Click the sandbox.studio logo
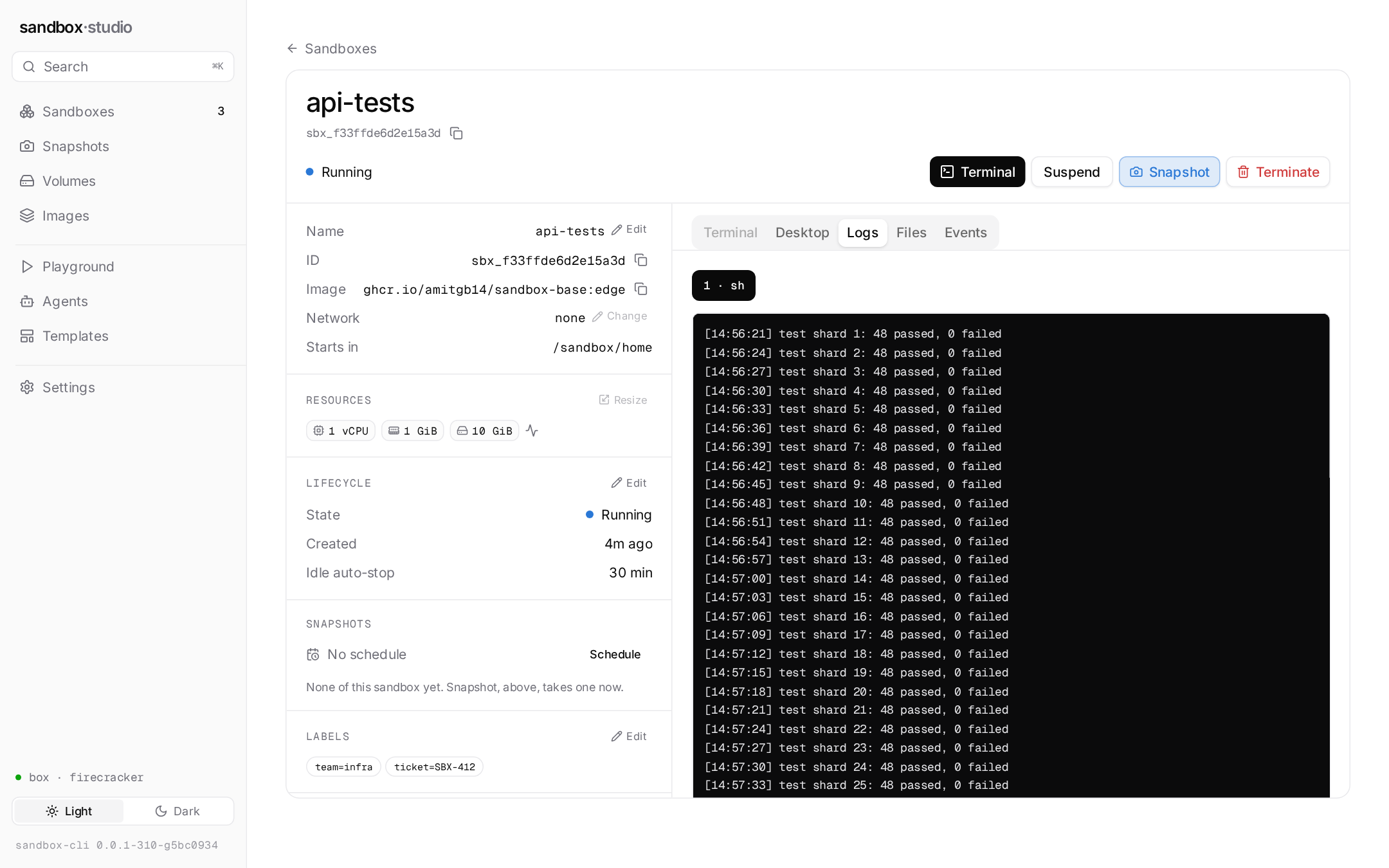Image resolution: width=1389 pixels, height=868 pixels. [x=76, y=27]
